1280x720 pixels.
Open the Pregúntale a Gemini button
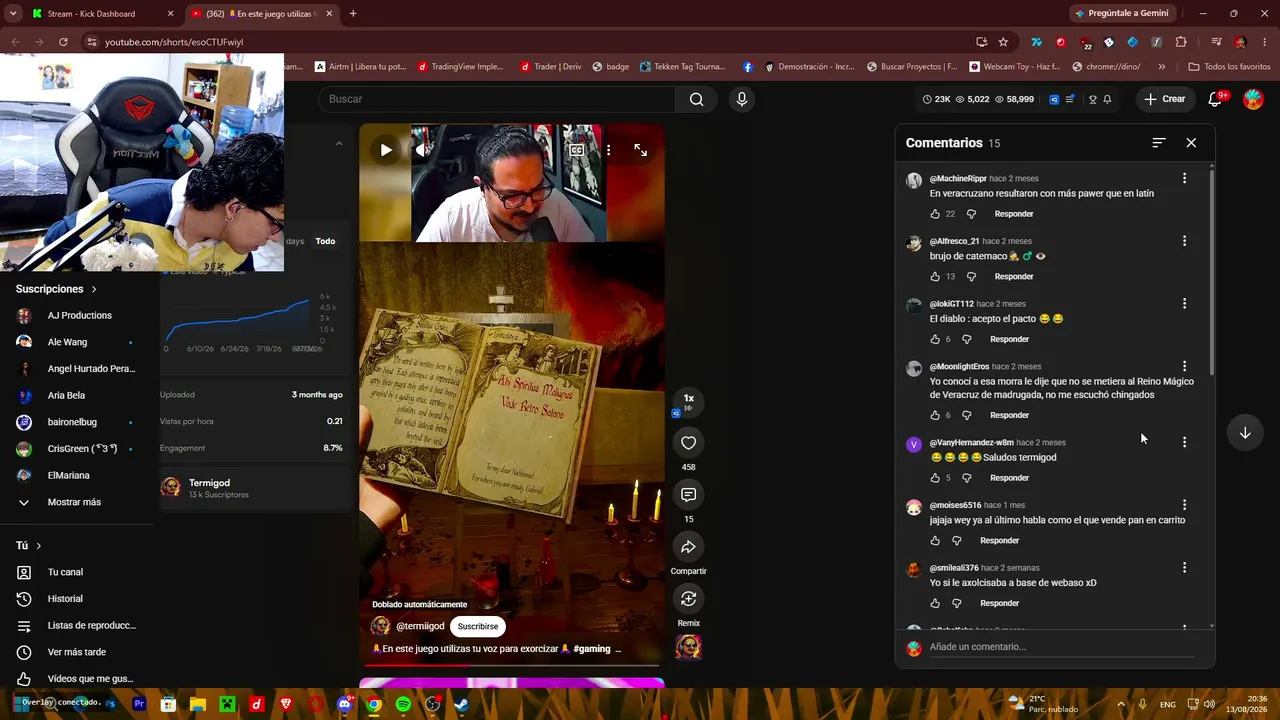[1121, 14]
